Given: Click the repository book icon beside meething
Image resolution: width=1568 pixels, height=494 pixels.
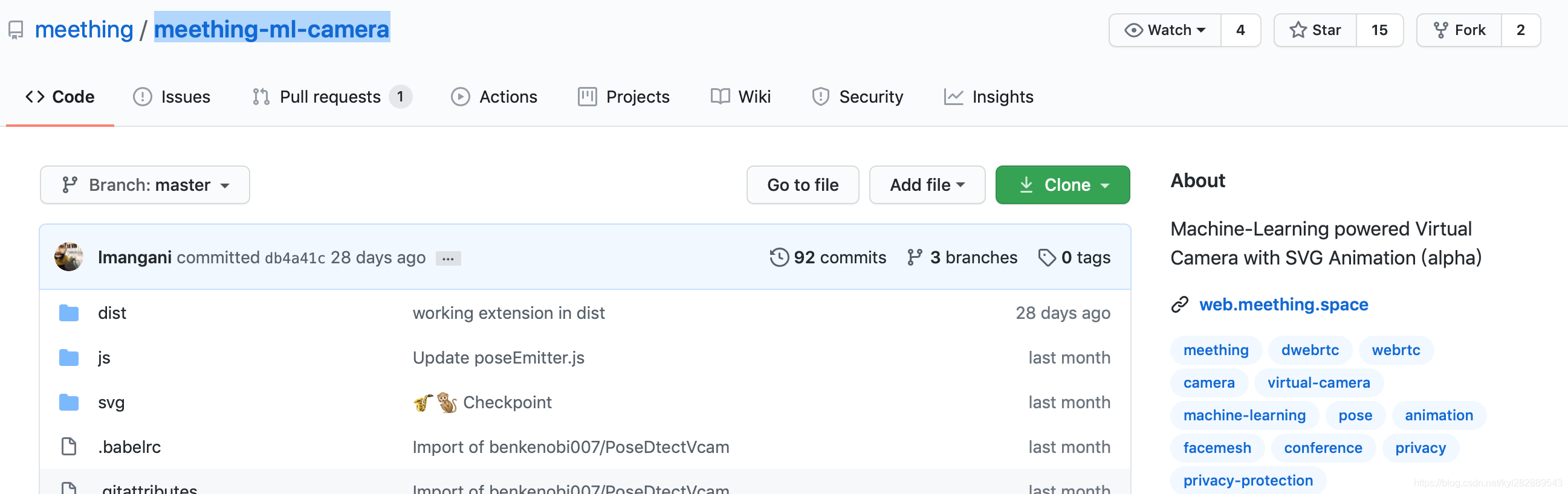Looking at the screenshot, I should (x=16, y=30).
